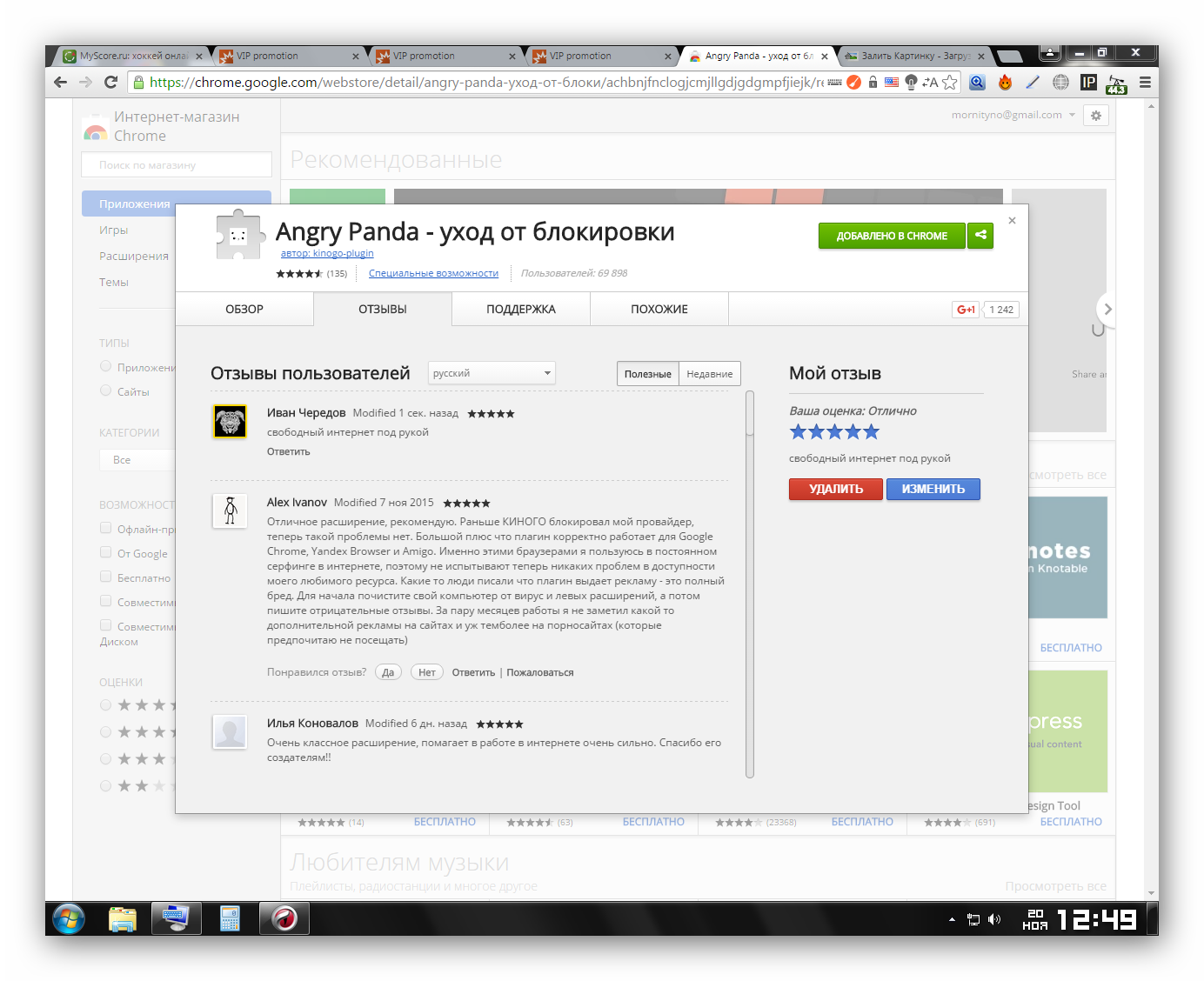The height and width of the screenshot is (981, 1204).
Task: Click the browser forward arrow
Action: coord(85,82)
